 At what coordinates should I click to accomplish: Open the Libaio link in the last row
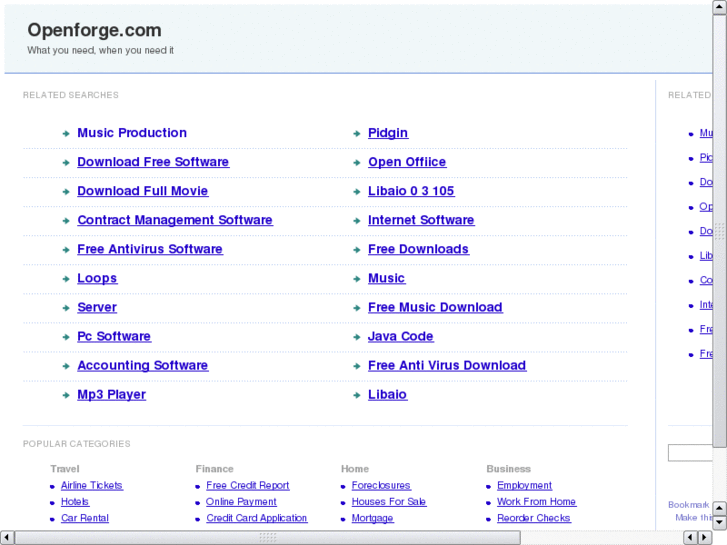coord(388,395)
